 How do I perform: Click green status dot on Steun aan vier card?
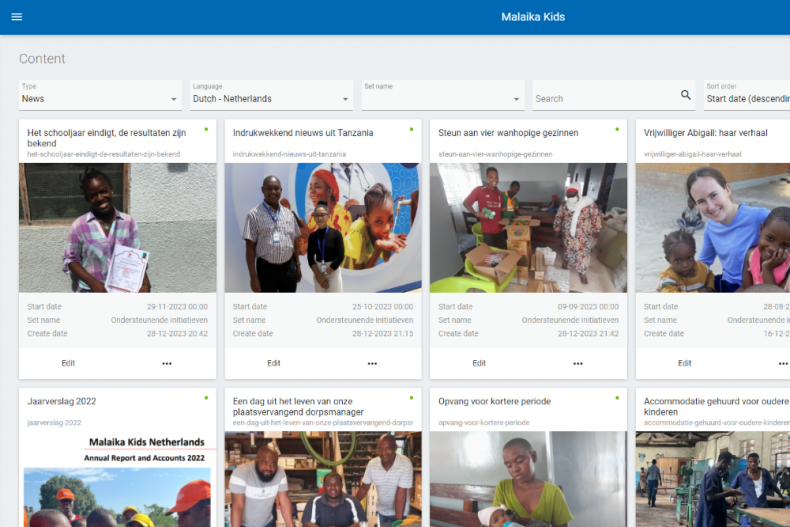(x=617, y=129)
